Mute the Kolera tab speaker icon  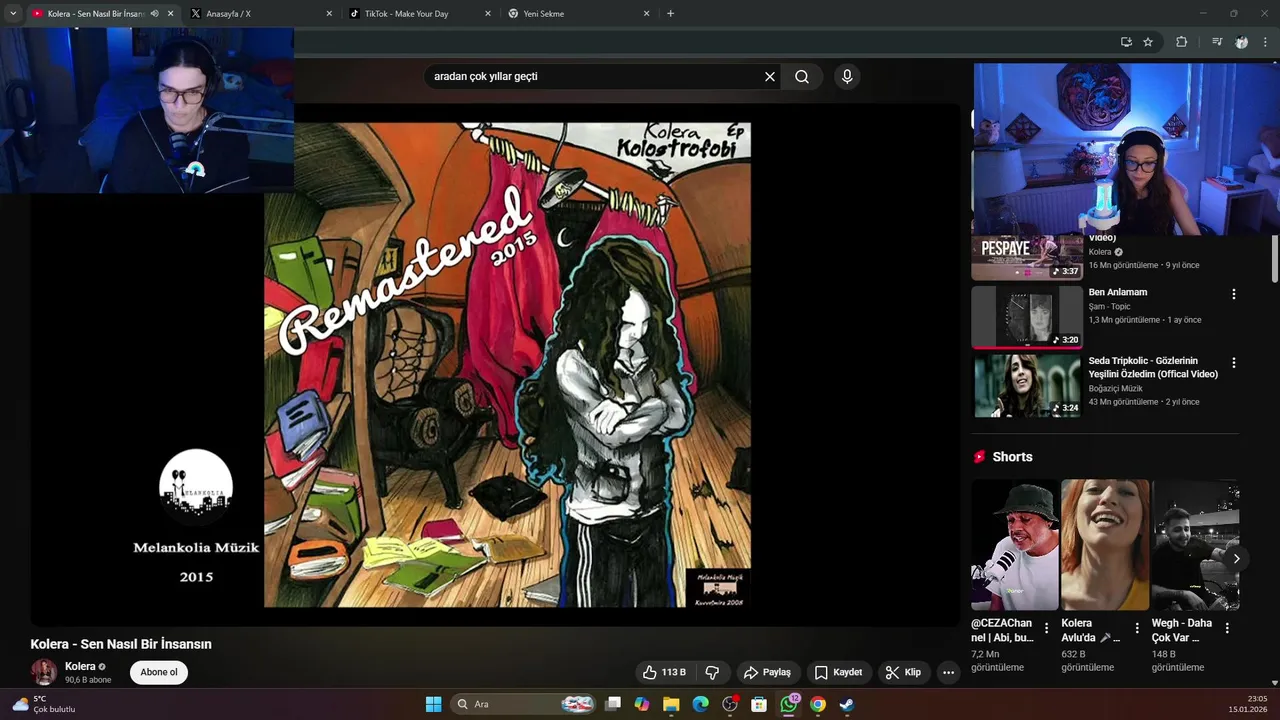[x=154, y=14]
